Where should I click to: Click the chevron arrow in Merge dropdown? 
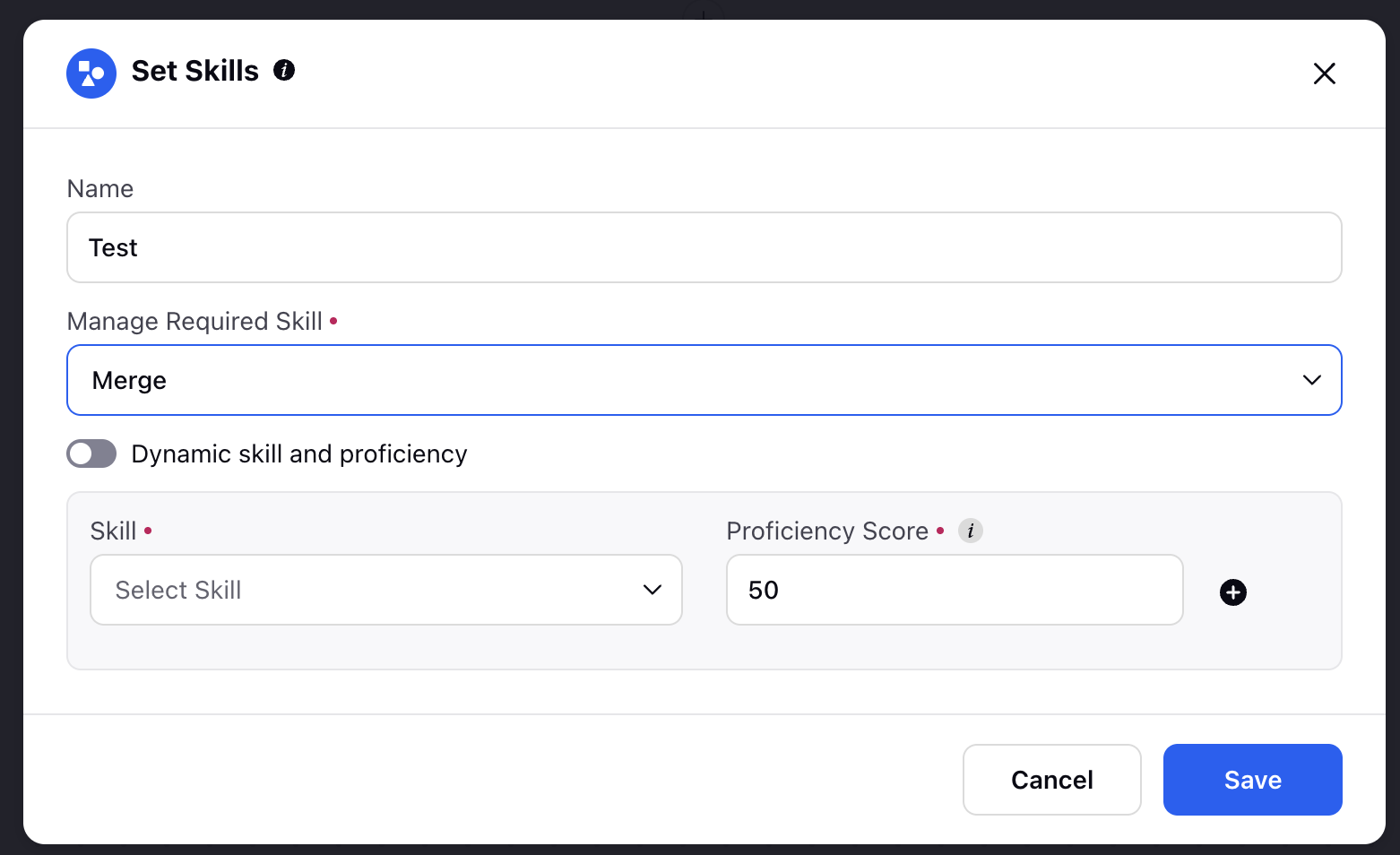pos(1311,380)
